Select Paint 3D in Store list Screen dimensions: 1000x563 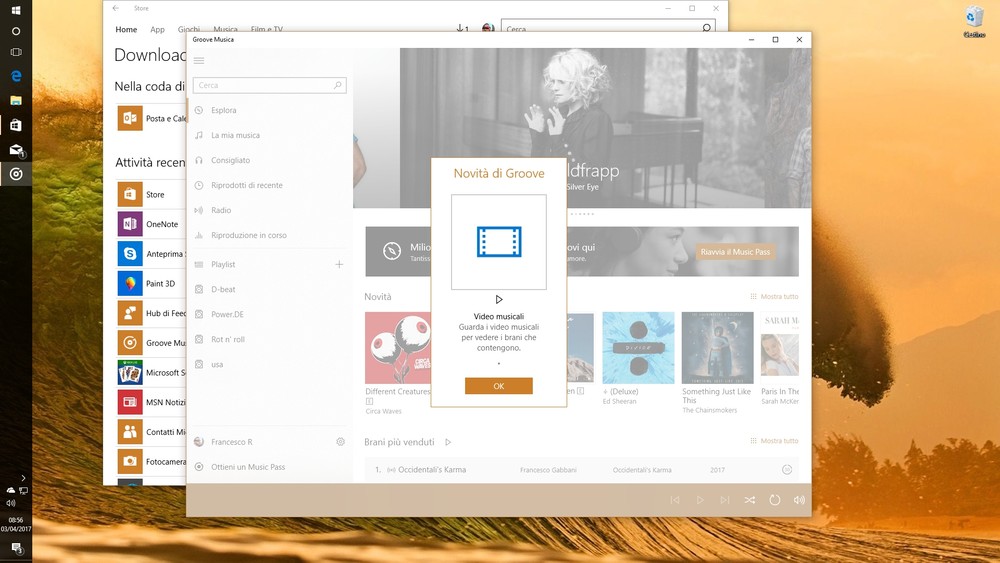point(152,283)
